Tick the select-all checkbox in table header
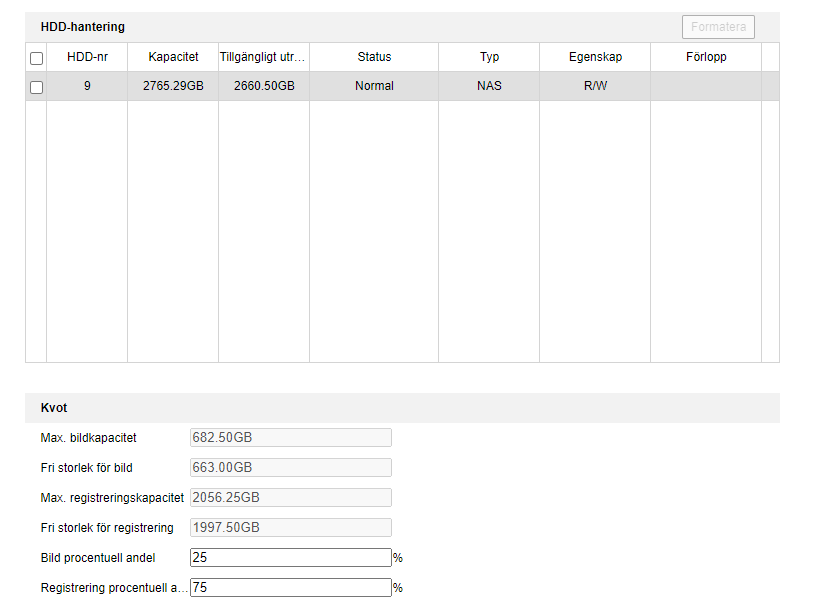The width and height of the screenshot is (814, 614). coord(37,58)
